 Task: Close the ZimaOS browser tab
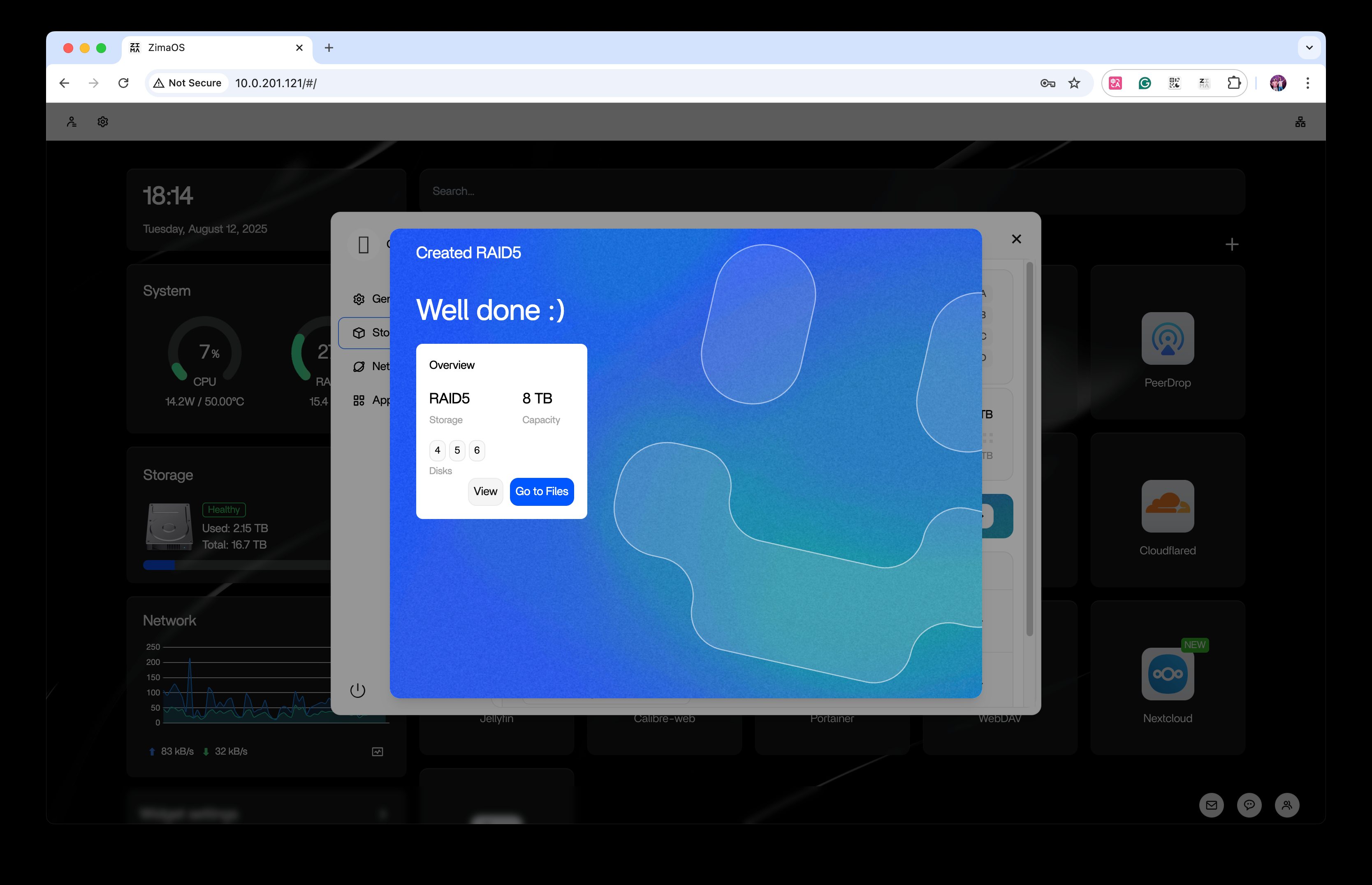(x=299, y=48)
